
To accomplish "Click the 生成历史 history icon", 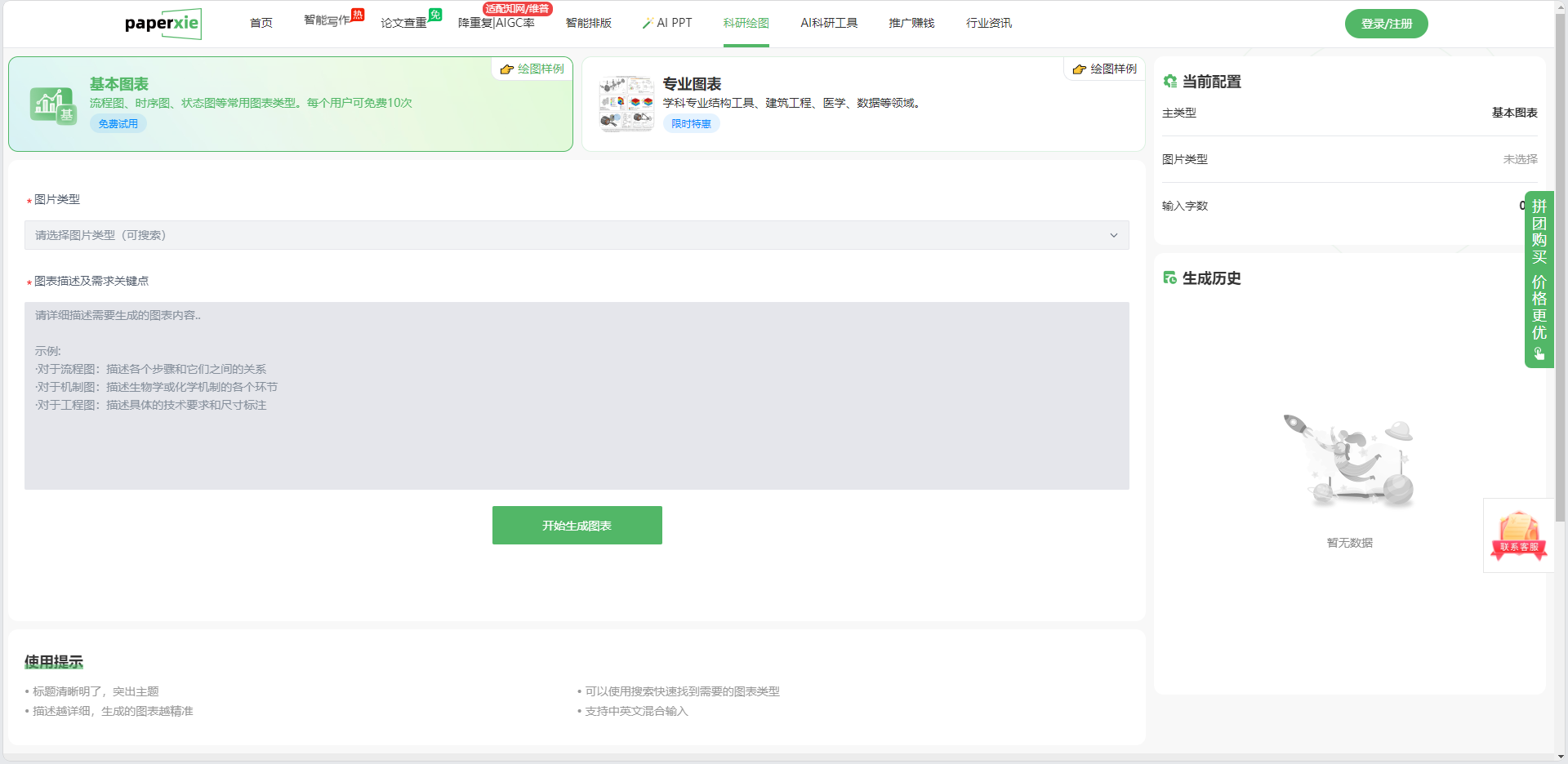I will pos(1170,278).
